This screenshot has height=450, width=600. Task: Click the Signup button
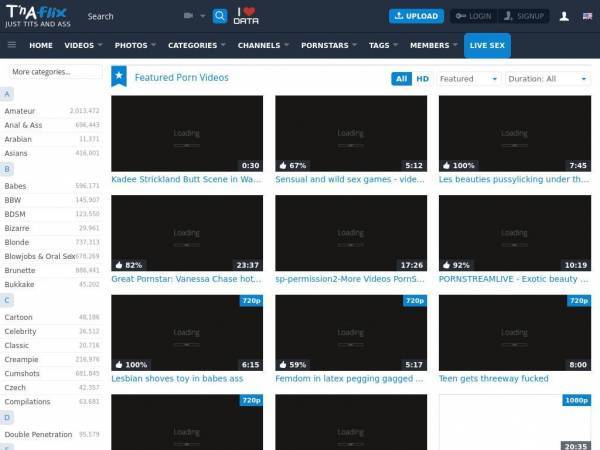(x=524, y=16)
